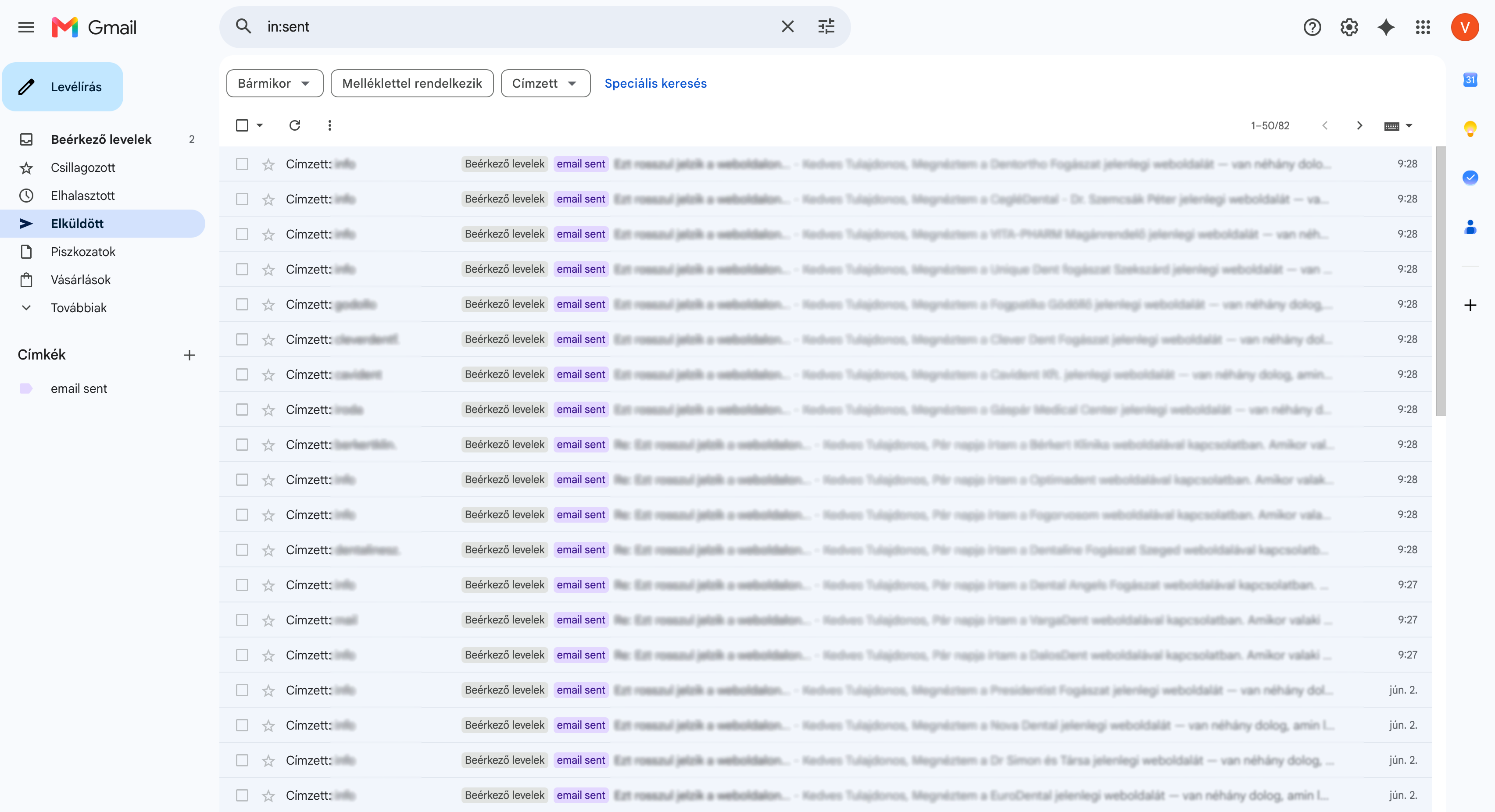
Task: Go to the previous page of results
Action: tap(1324, 125)
